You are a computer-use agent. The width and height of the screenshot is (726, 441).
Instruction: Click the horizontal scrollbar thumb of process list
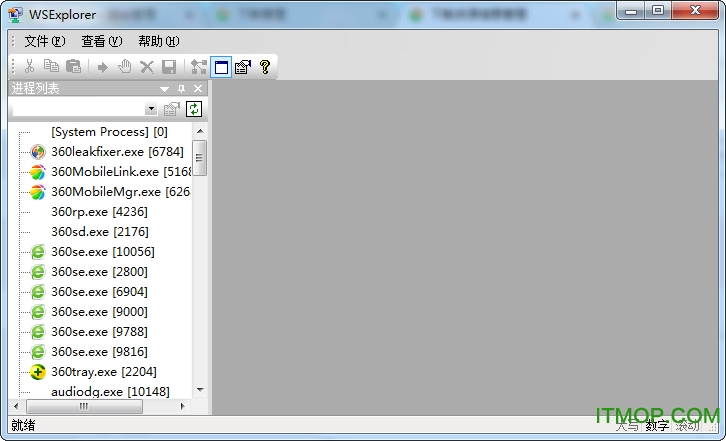(84, 407)
